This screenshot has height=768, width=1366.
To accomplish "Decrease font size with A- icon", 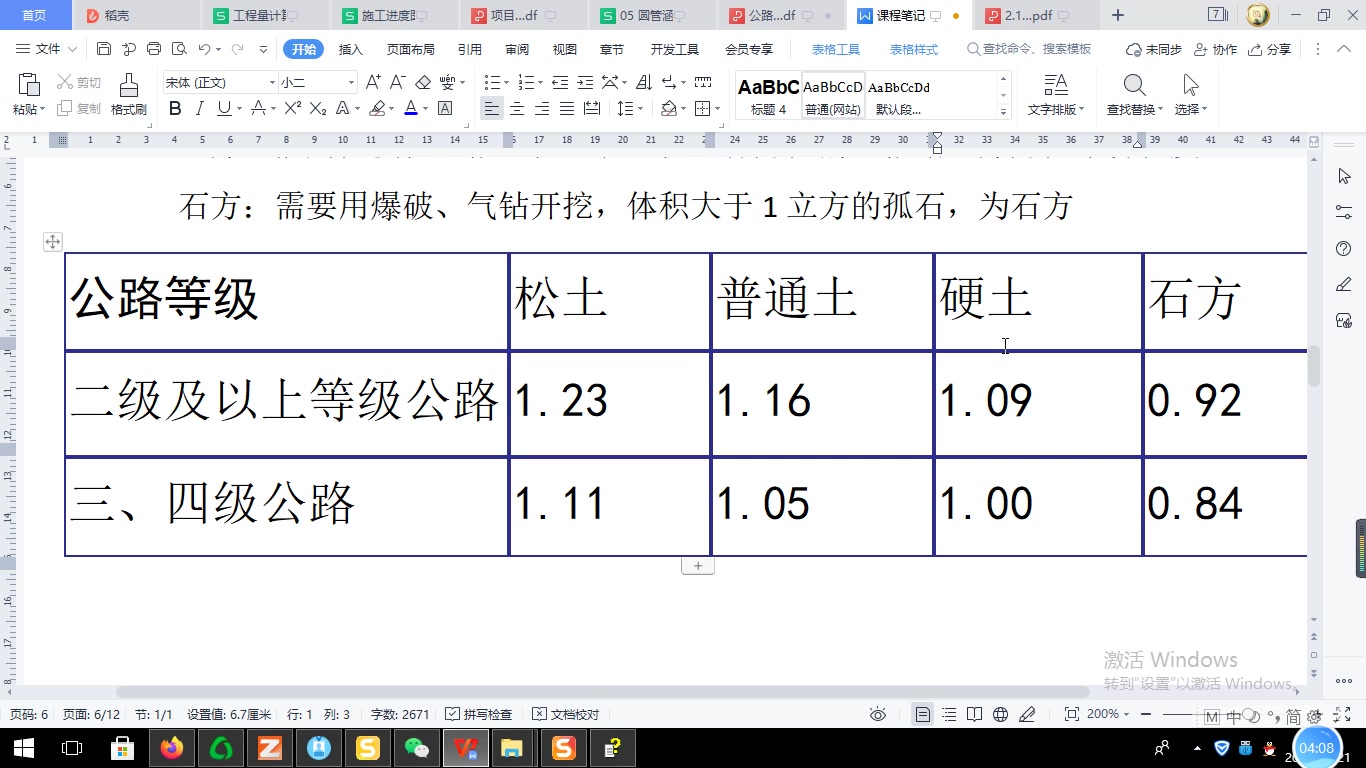I will tap(398, 83).
